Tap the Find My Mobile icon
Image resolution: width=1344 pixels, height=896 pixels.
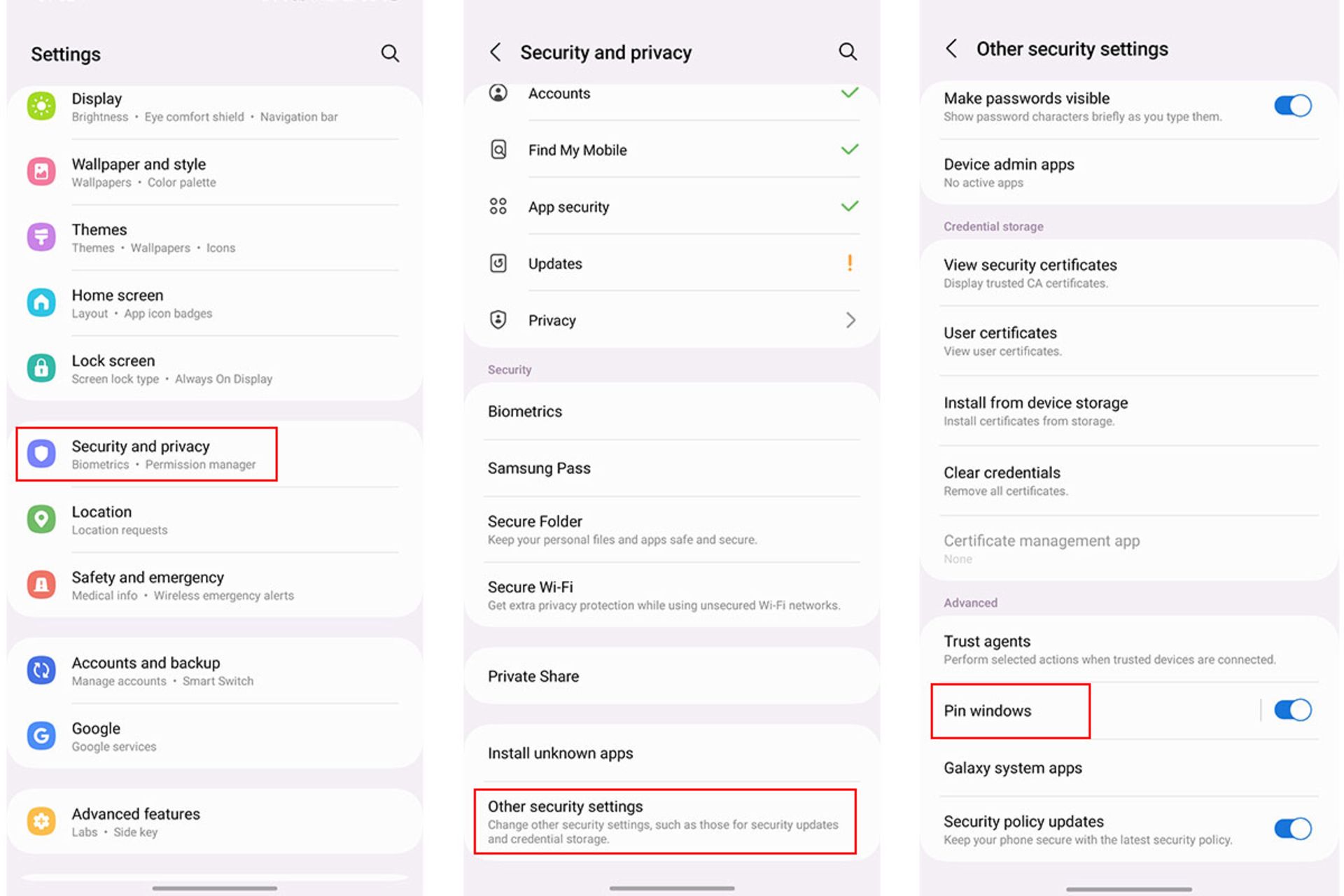[x=498, y=149]
